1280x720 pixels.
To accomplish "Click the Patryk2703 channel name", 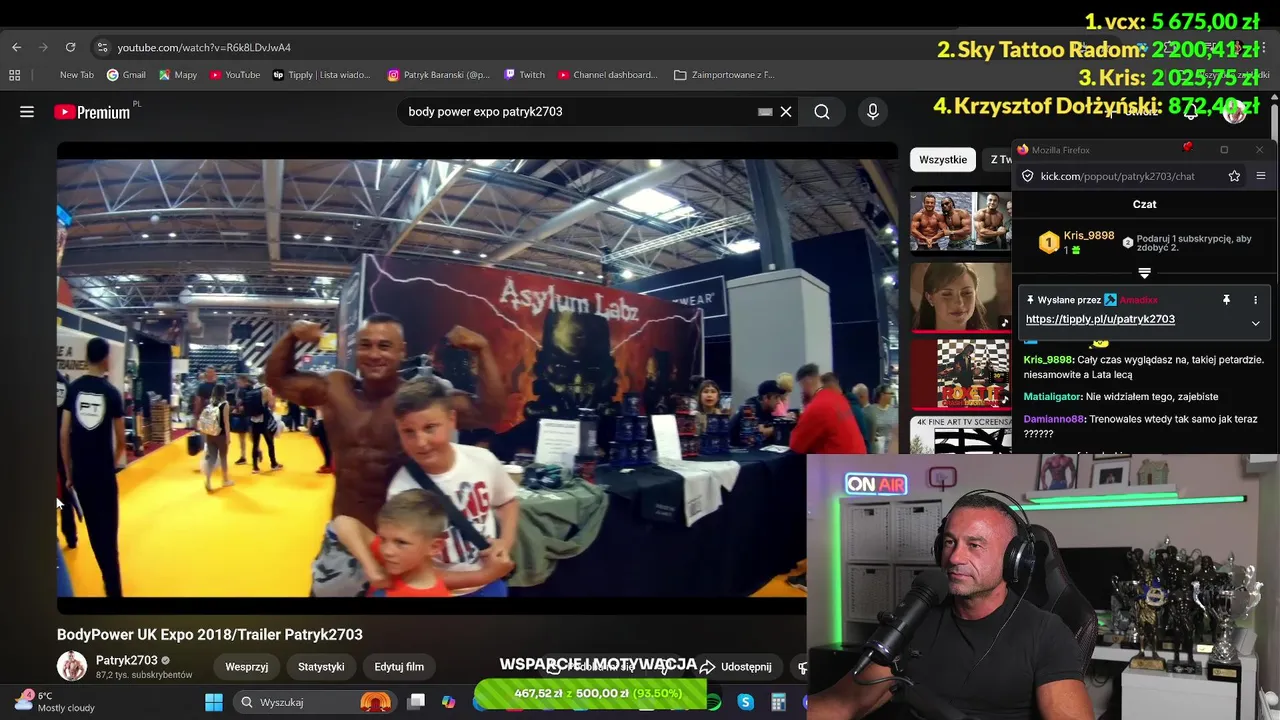I will click(127, 660).
